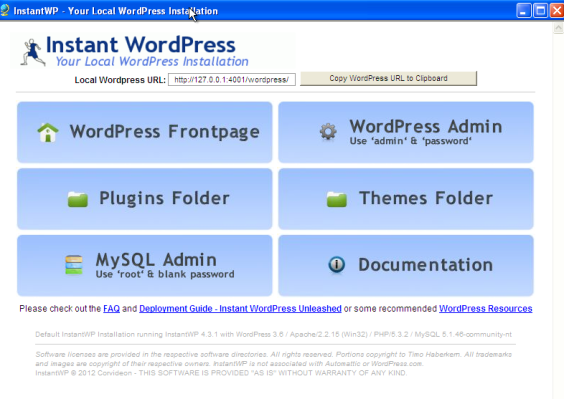
Task: Click inside the Local Wordpress URL field
Action: coord(232,80)
